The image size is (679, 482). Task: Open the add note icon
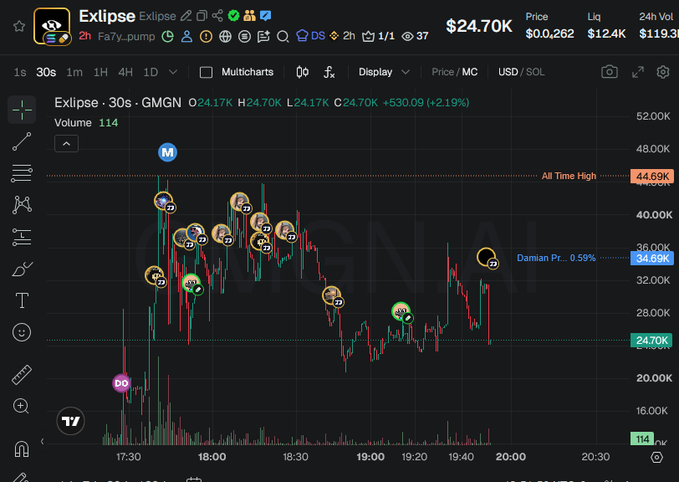263,36
